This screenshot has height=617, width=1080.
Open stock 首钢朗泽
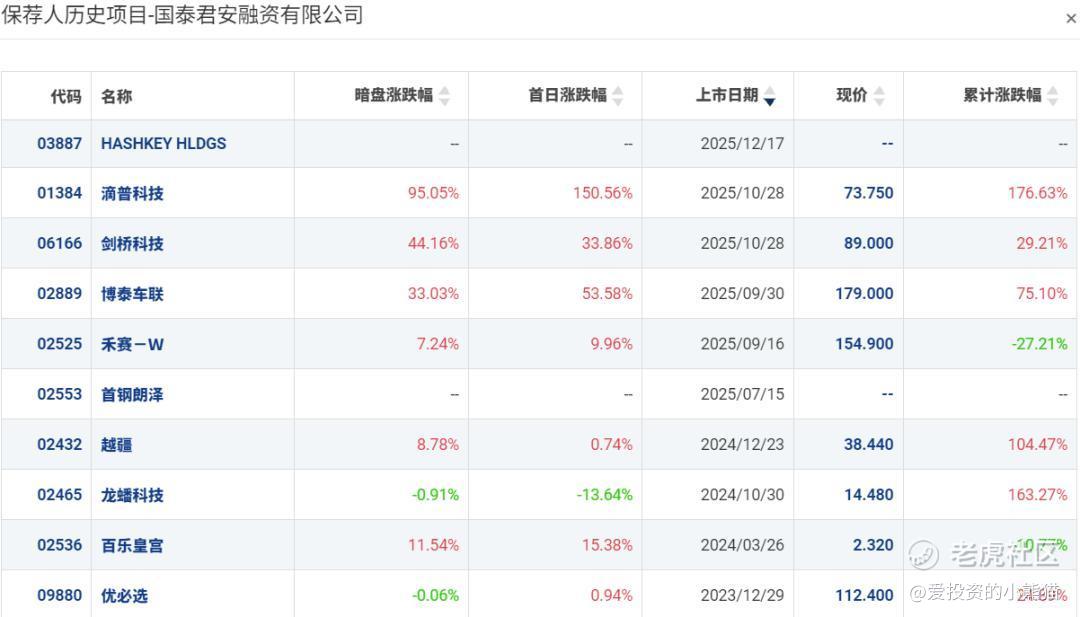click(132, 395)
